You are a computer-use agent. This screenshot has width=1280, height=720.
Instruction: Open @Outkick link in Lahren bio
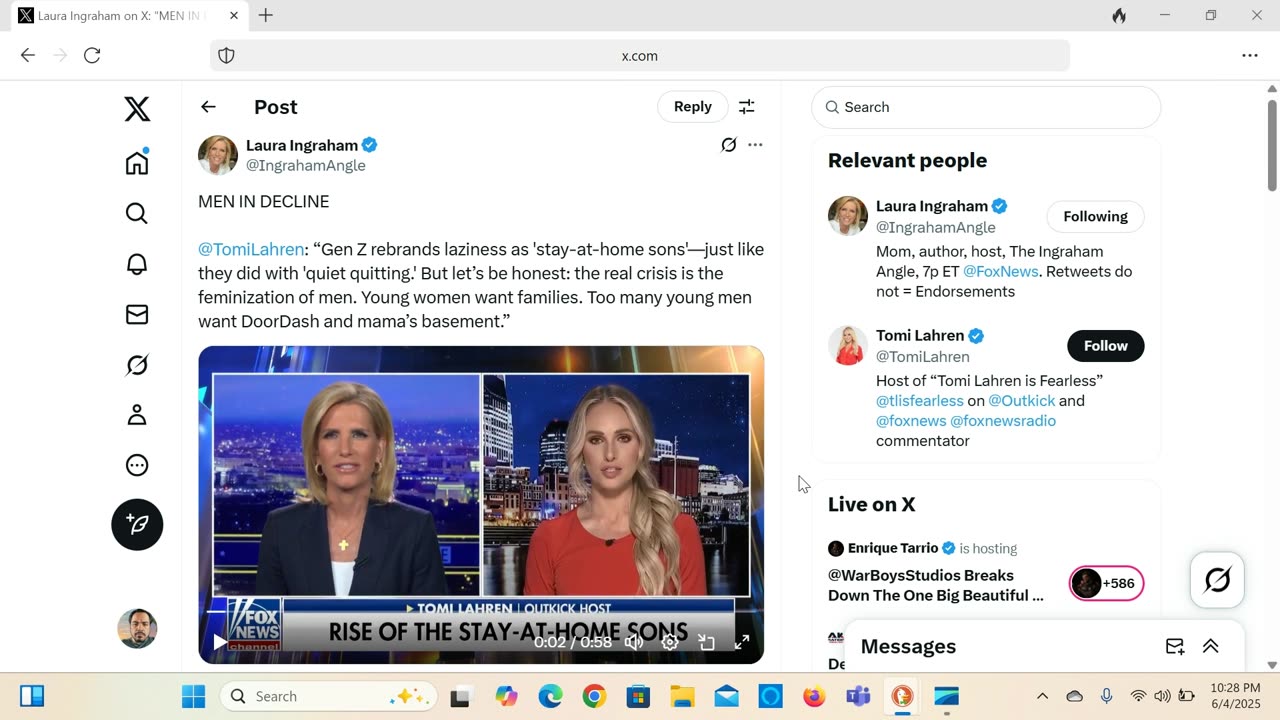click(x=1021, y=401)
